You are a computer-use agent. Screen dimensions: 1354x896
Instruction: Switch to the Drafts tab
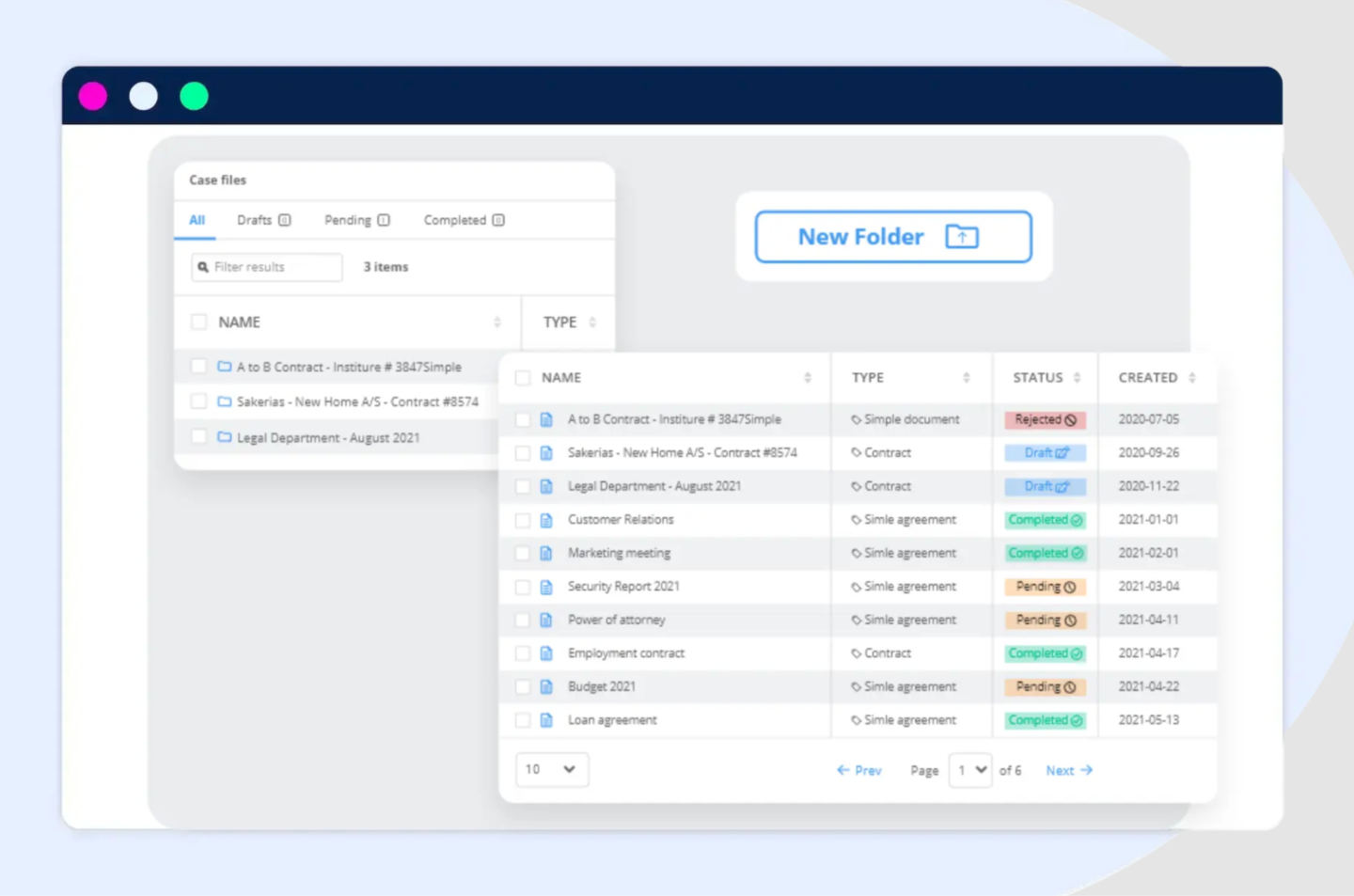[x=264, y=220]
